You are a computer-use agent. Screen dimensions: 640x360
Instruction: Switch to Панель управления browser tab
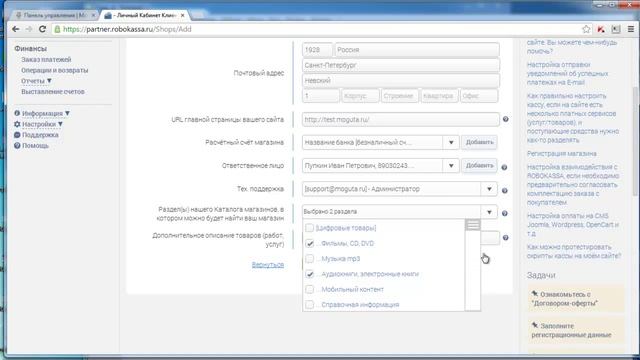click(55, 15)
